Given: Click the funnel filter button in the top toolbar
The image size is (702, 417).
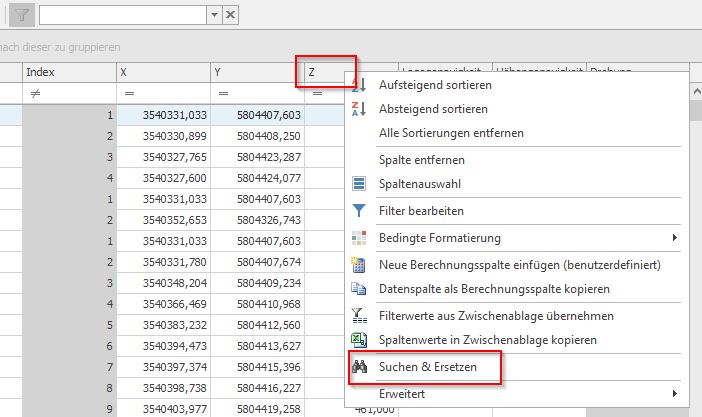Looking at the screenshot, I should pos(22,14).
